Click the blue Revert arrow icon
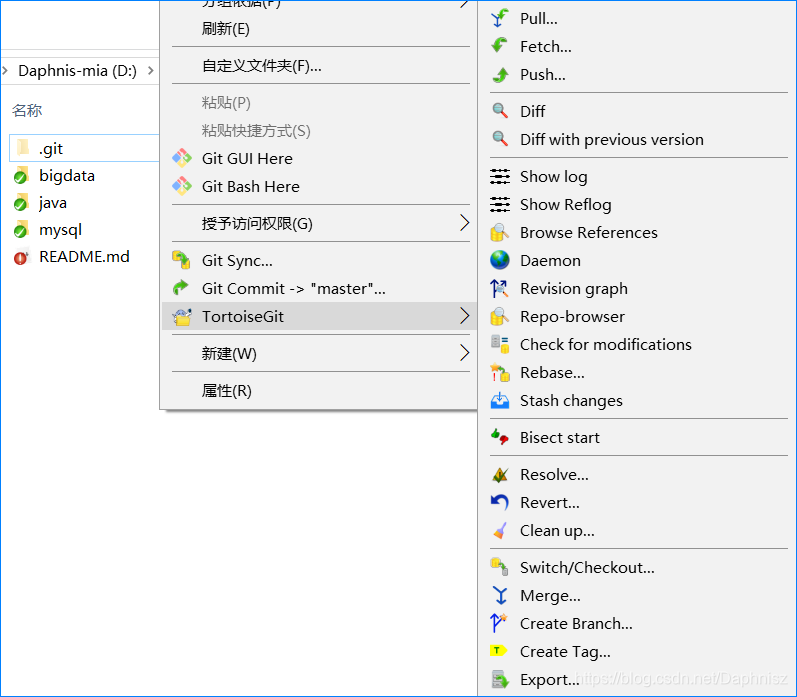This screenshot has height=697, width=797. pos(500,502)
